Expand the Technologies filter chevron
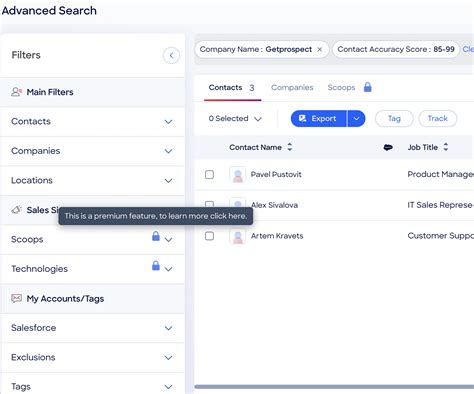 [x=169, y=269]
